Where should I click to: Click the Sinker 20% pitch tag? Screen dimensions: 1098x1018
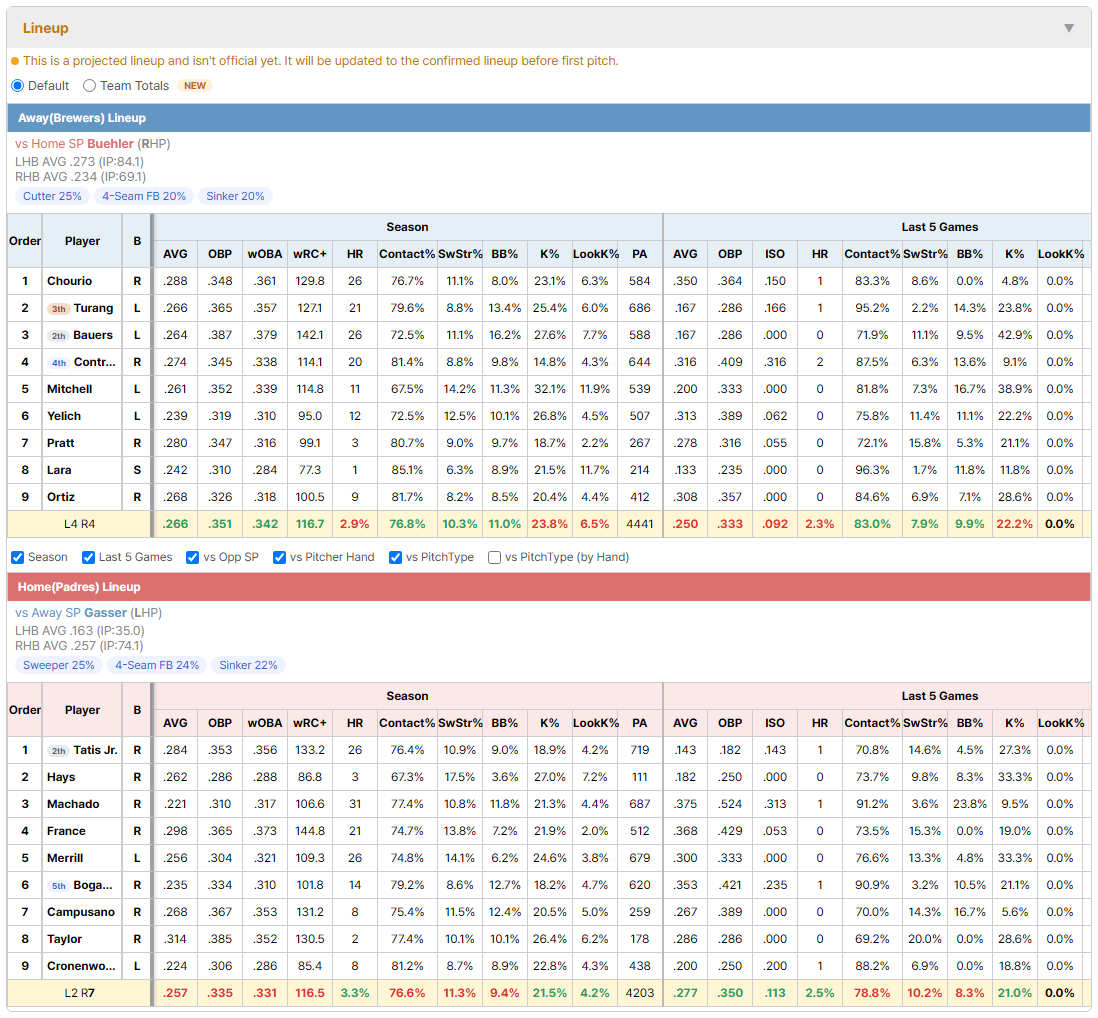coord(235,196)
